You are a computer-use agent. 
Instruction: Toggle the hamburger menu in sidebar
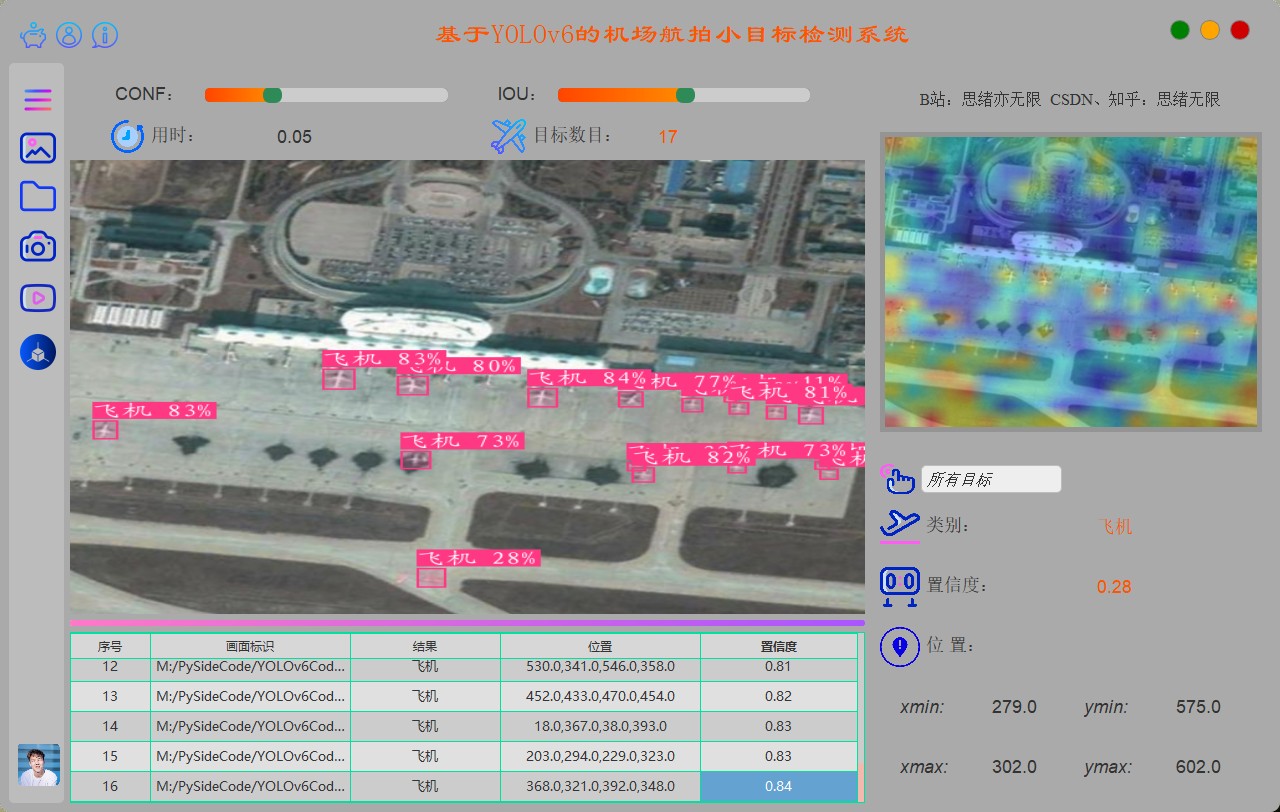38,100
